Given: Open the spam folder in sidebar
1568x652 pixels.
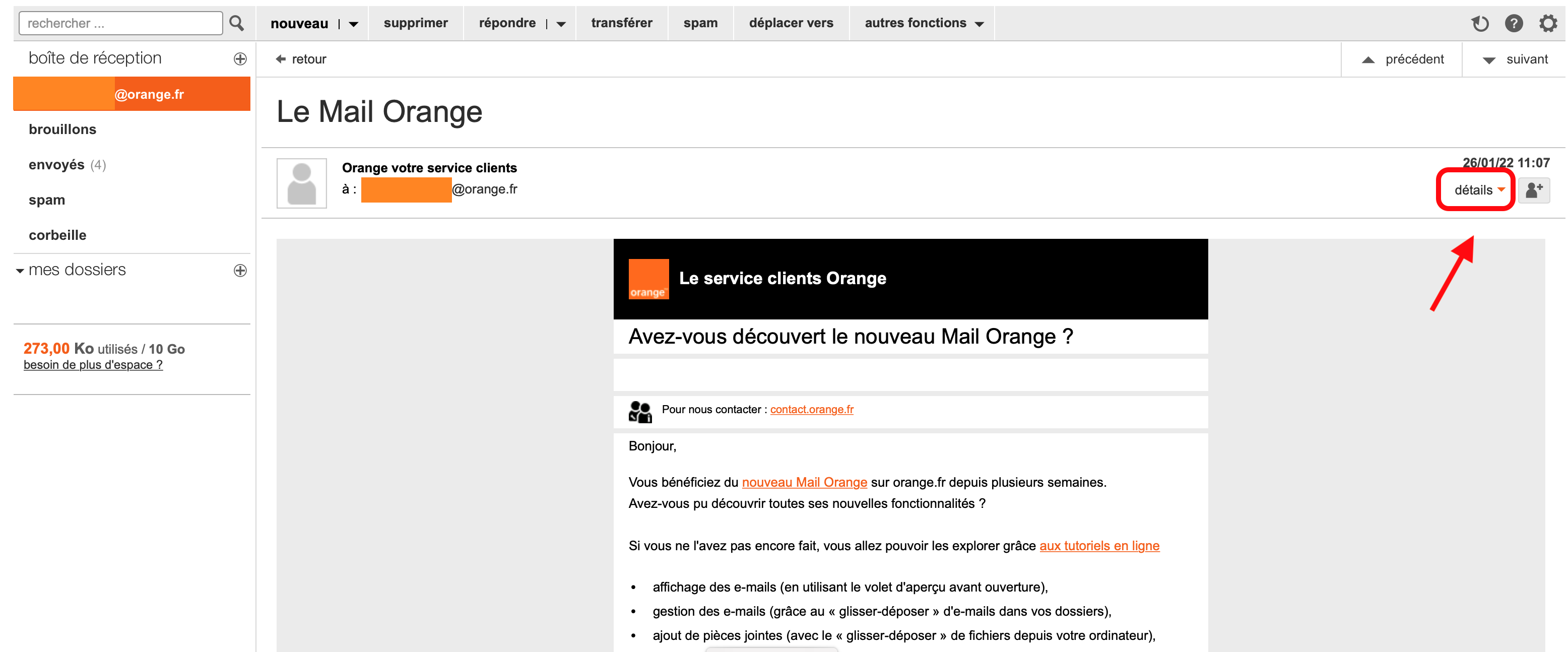Looking at the screenshot, I should (46, 200).
